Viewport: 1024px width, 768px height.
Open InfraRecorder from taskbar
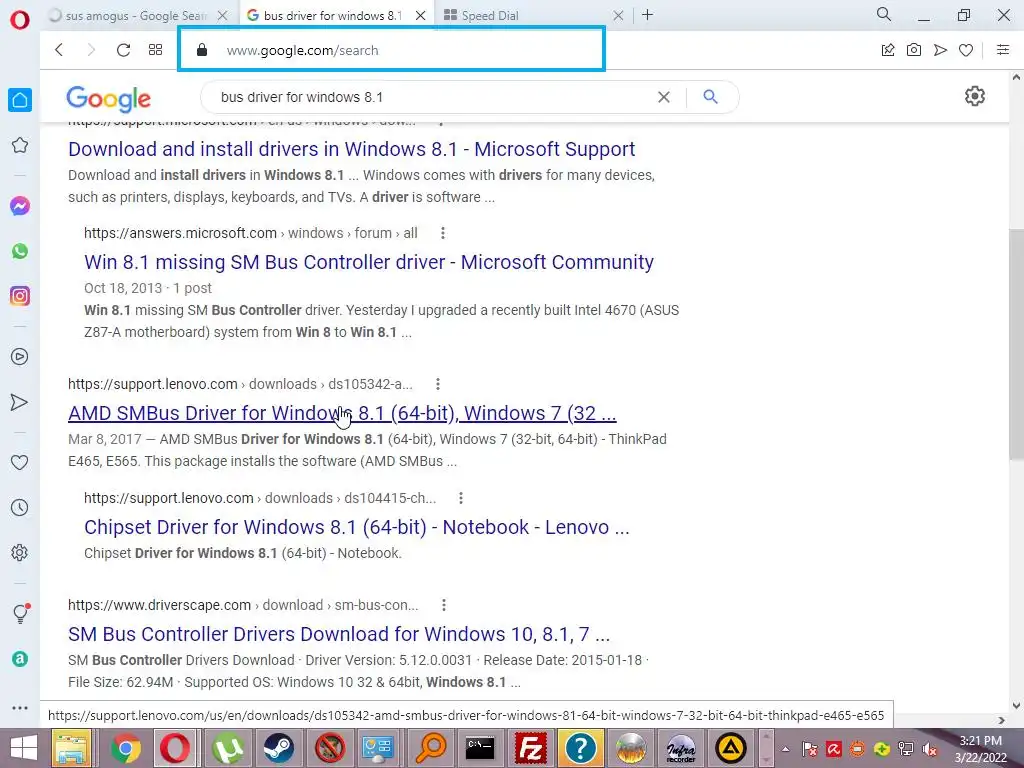tap(680, 748)
